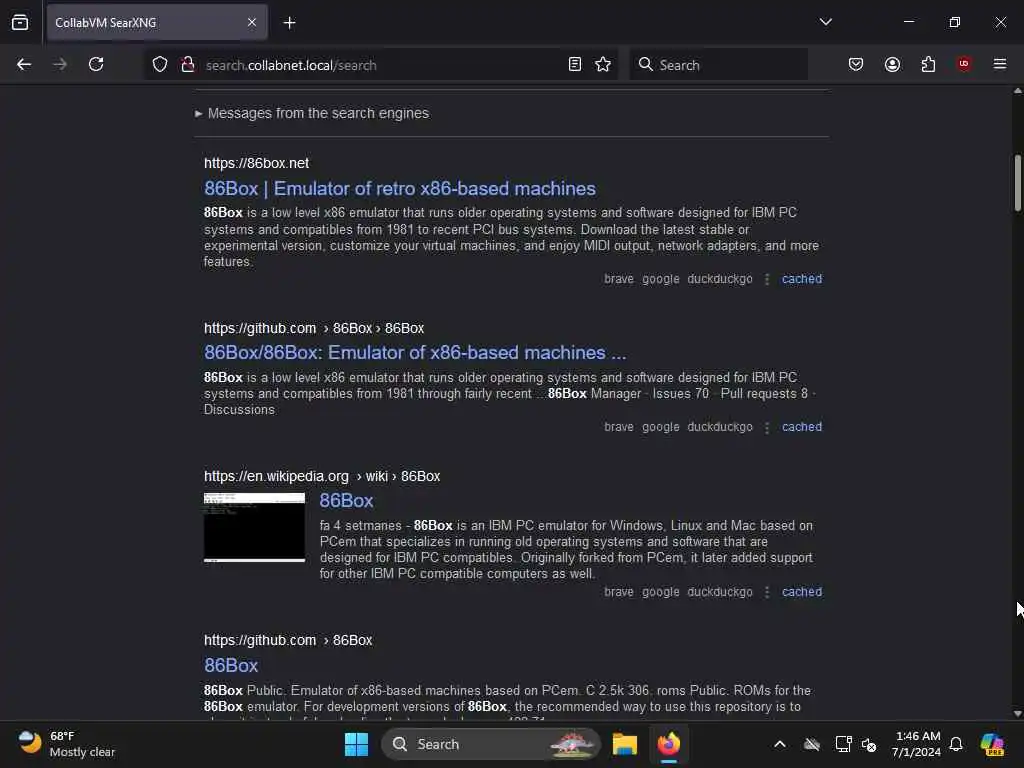Image resolution: width=1024 pixels, height=768 pixels.
Task: Reload the current page
Action: (x=96, y=64)
